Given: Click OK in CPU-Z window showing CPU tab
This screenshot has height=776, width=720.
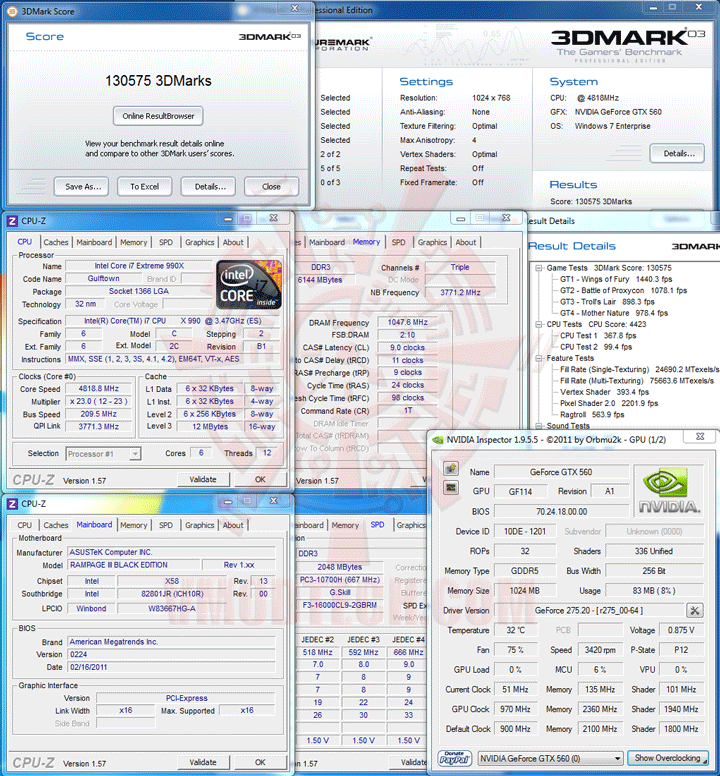Looking at the screenshot, I should (x=260, y=479).
